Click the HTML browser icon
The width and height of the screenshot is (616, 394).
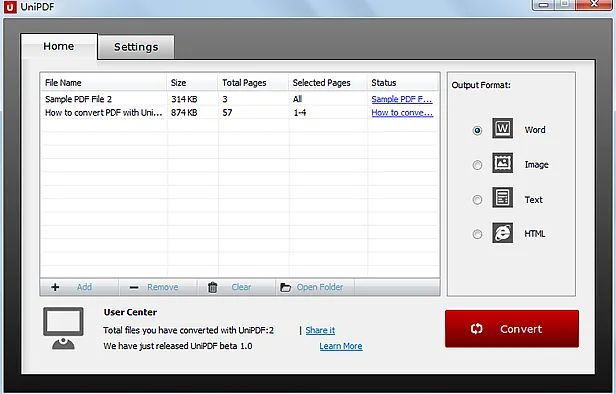[502, 233]
